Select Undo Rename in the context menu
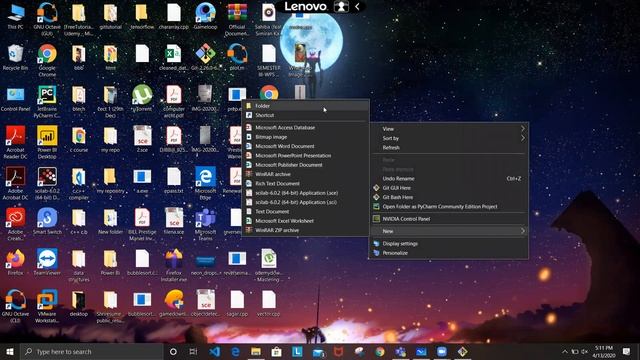The width and height of the screenshot is (640, 360). click(449, 178)
